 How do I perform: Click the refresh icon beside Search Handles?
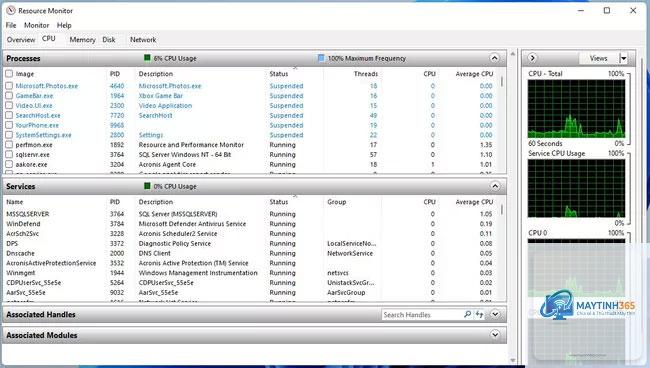coord(480,315)
